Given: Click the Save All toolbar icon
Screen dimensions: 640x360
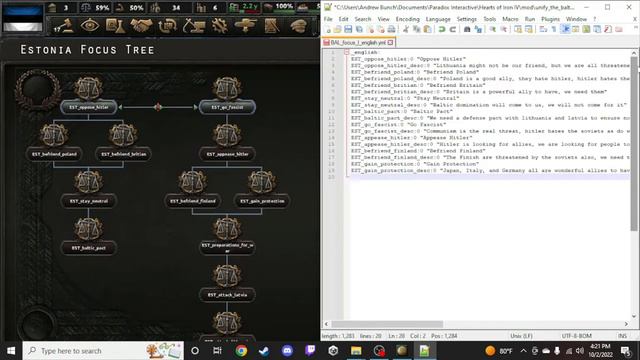Looking at the screenshot, I should (x=359, y=29).
